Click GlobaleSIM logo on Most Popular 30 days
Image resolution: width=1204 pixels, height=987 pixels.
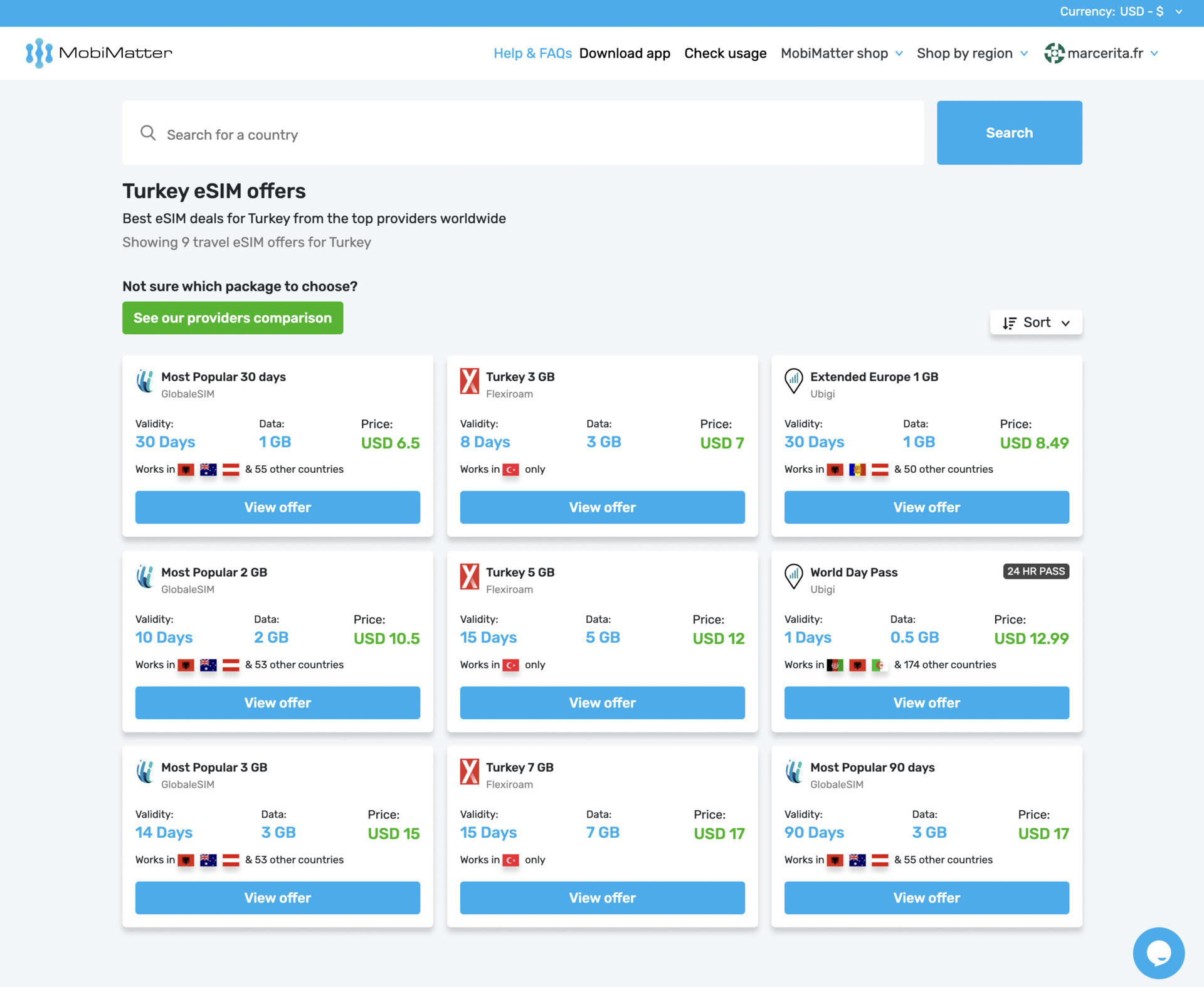point(145,381)
